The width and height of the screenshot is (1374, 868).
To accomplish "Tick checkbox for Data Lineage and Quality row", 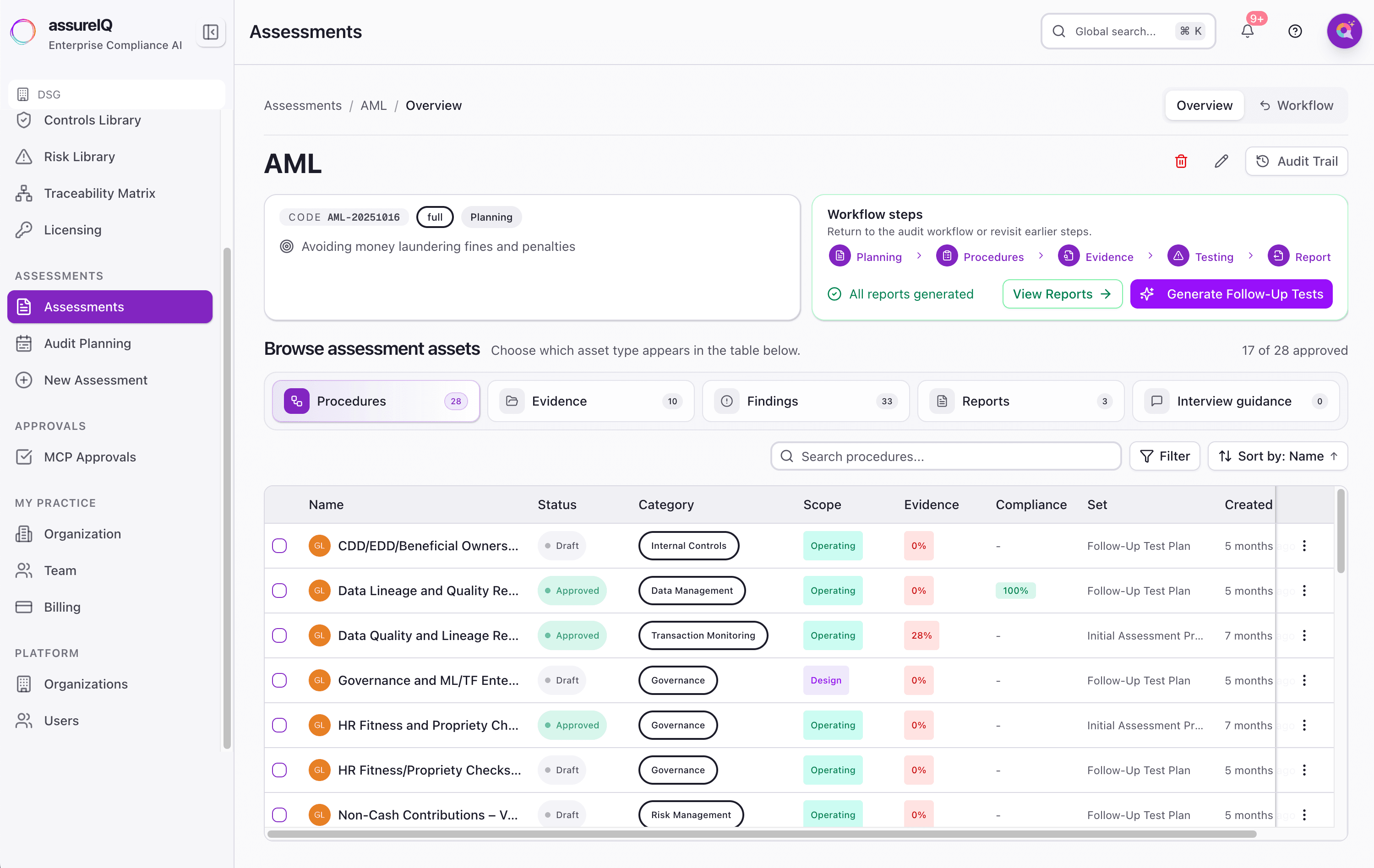I will [x=279, y=591].
